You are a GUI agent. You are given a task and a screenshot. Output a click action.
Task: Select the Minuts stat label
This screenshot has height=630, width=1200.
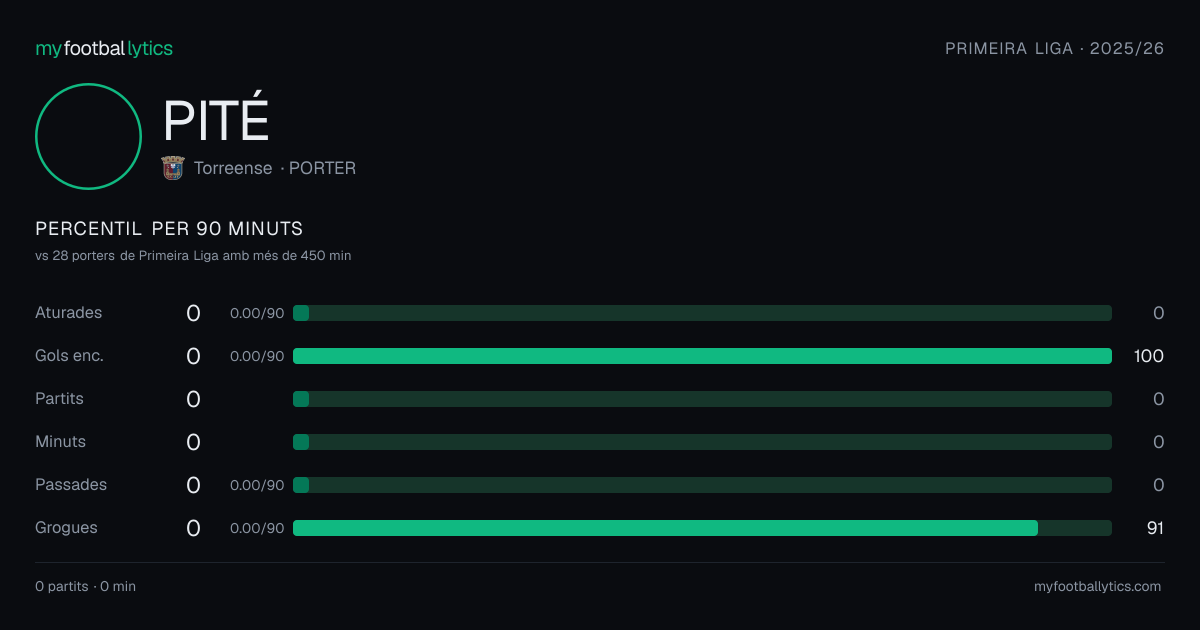[x=60, y=442]
